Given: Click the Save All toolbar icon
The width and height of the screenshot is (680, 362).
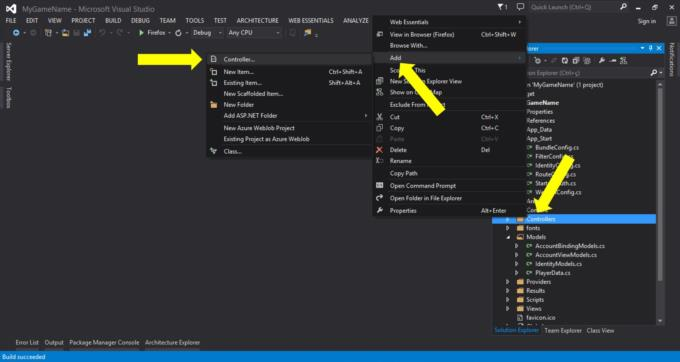Looking at the screenshot, I should coord(87,33).
